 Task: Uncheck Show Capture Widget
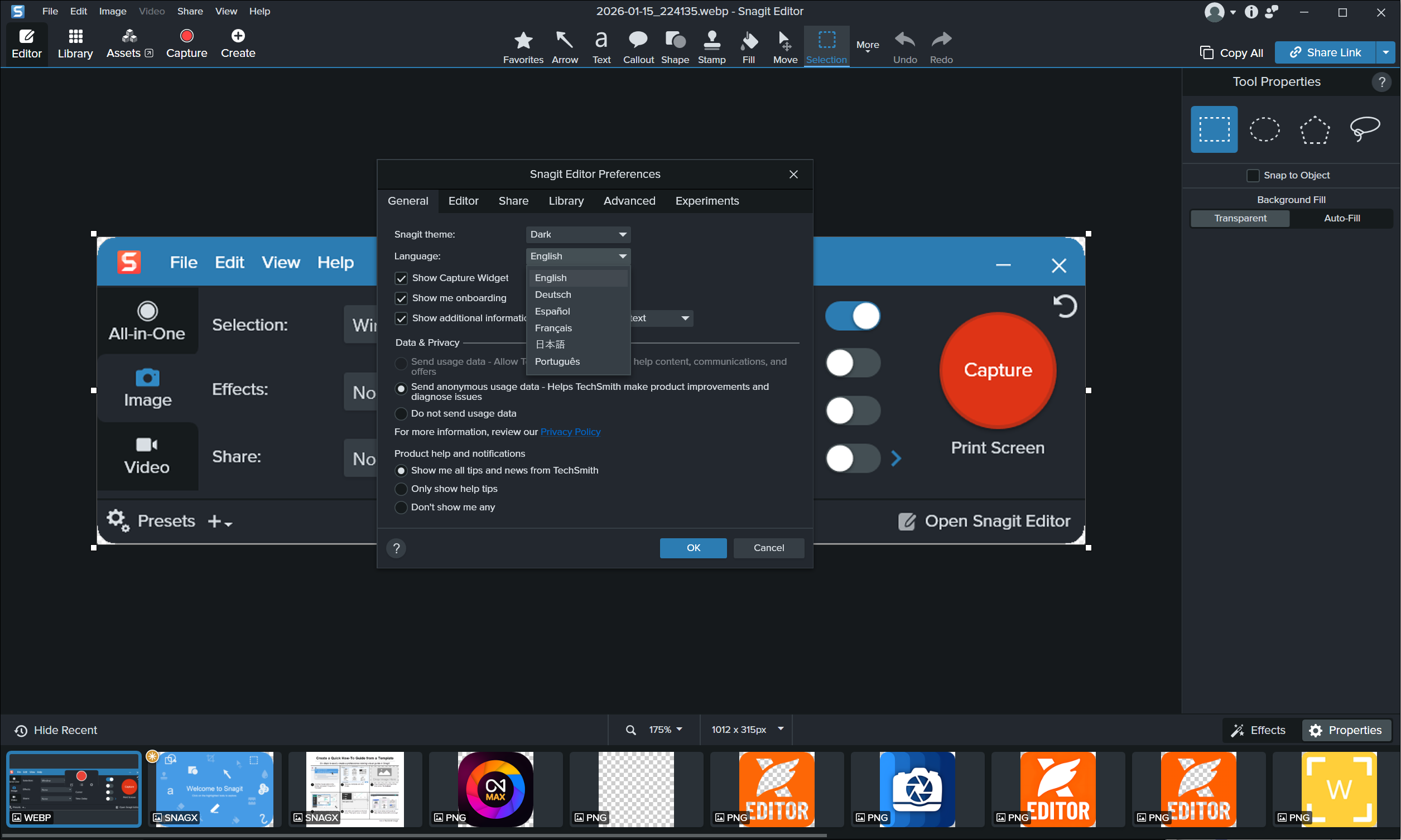tap(401, 278)
